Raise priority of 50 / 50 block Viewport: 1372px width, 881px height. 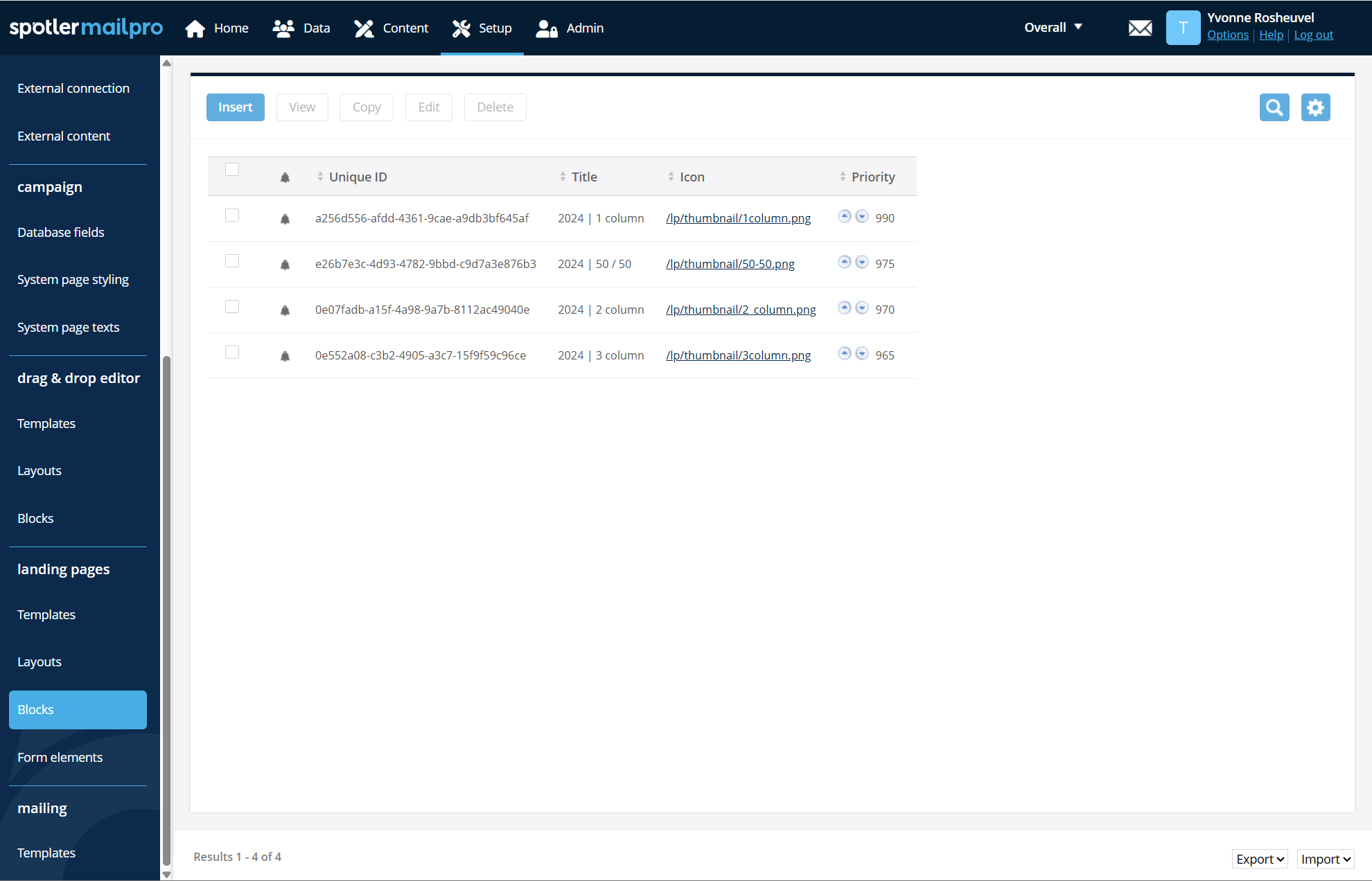844,262
